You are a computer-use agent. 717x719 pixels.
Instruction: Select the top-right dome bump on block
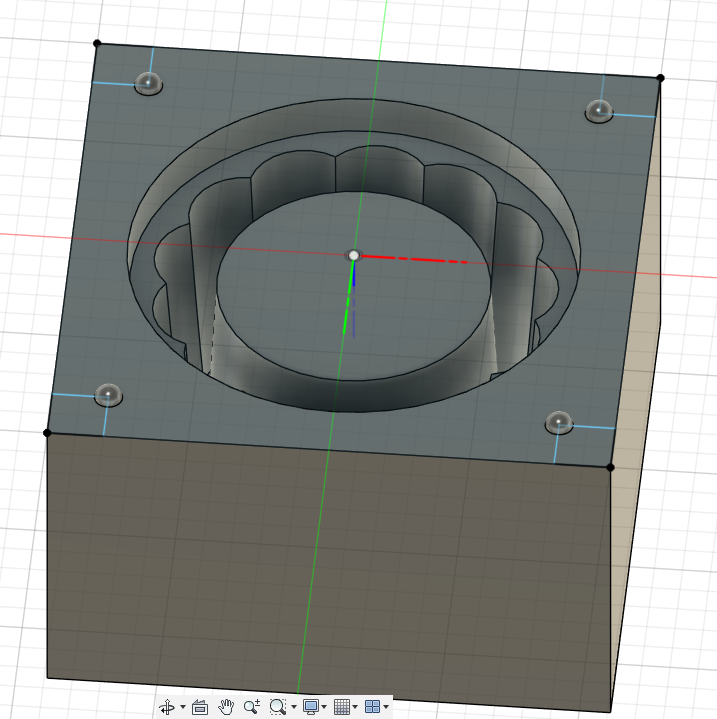[599, 112]
